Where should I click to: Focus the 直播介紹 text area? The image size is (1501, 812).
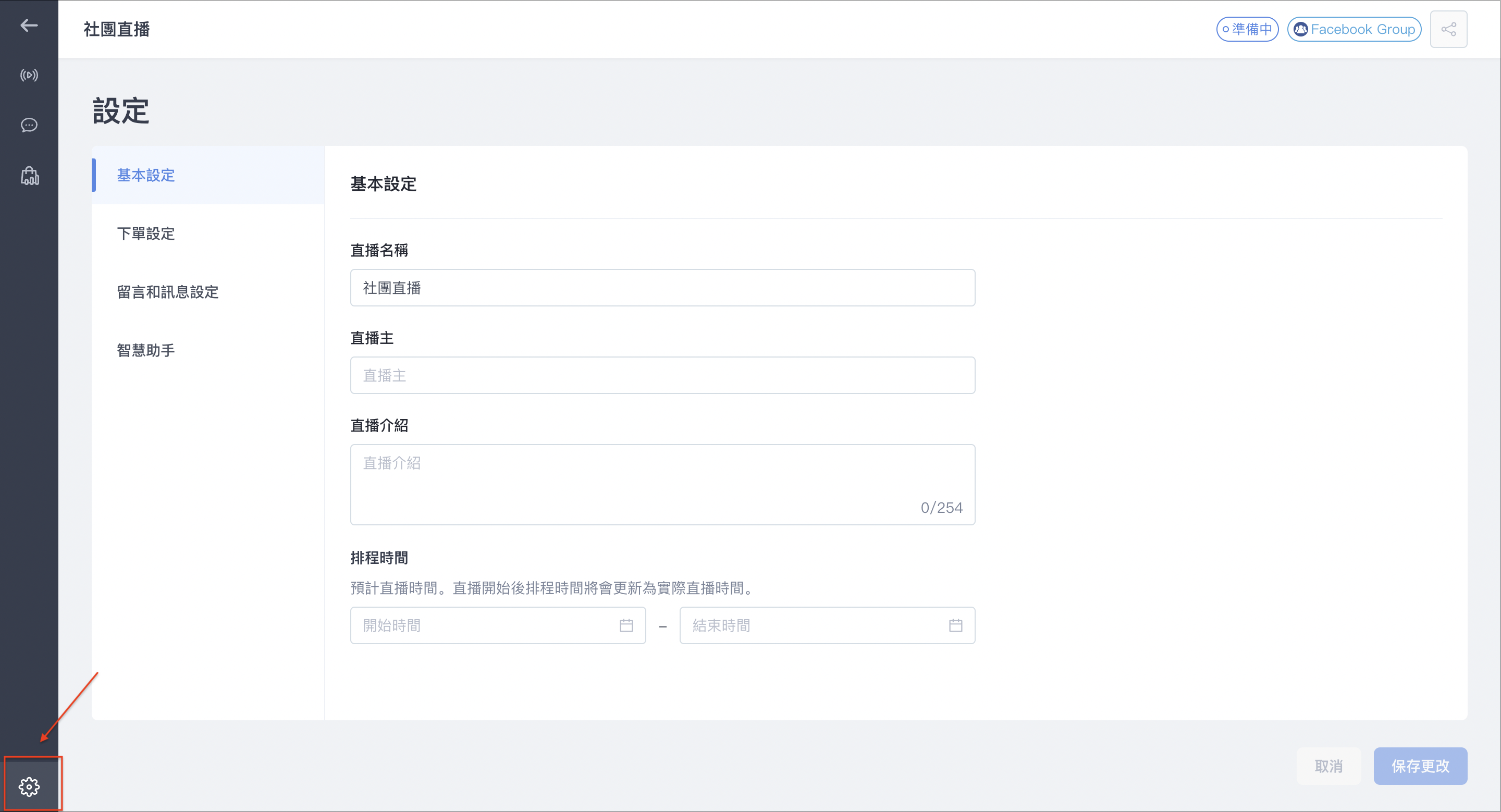pyautogui.click(x=662, y=485)
